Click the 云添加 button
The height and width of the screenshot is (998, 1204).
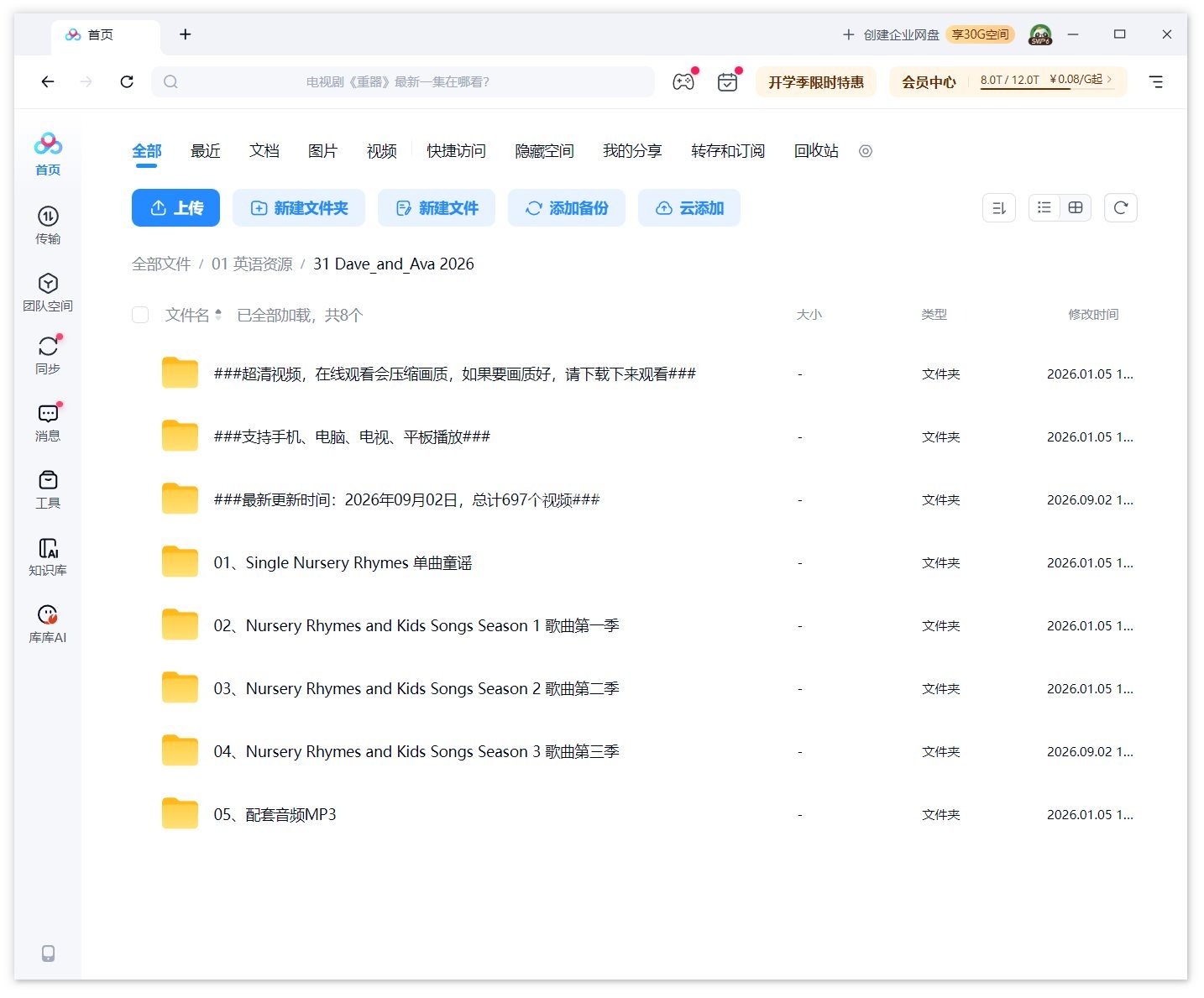click(x=689, y=208)
